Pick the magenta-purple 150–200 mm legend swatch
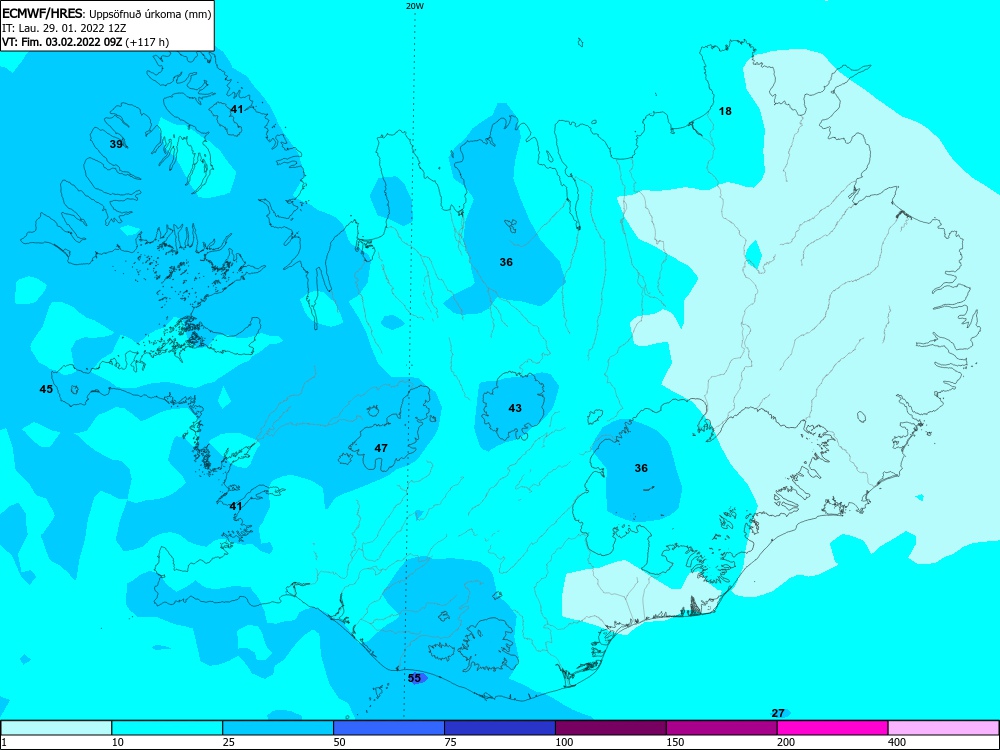1000x750 pixels. (722, 728)
